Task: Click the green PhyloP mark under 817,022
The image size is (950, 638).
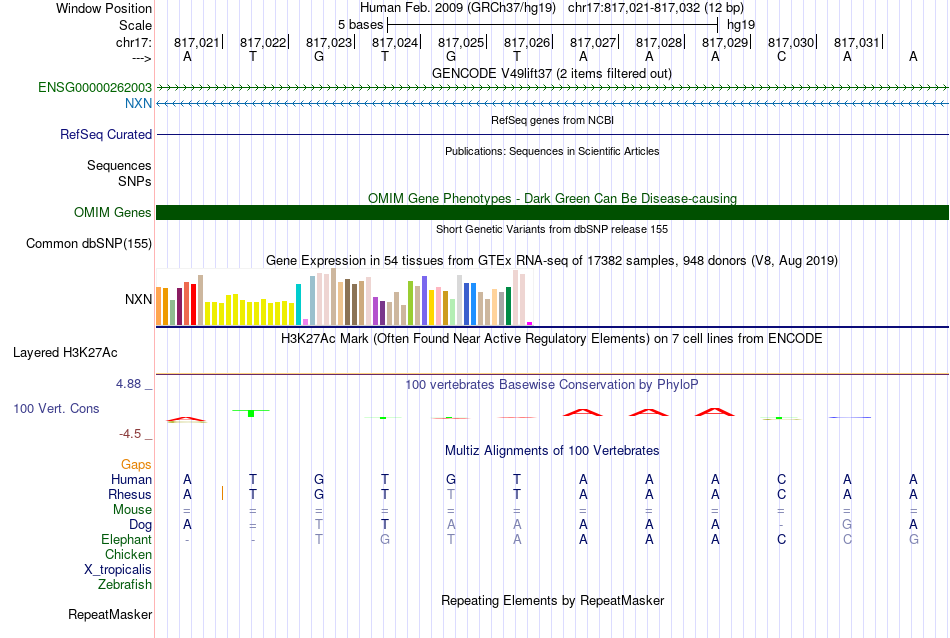Action: click(251, 413)
